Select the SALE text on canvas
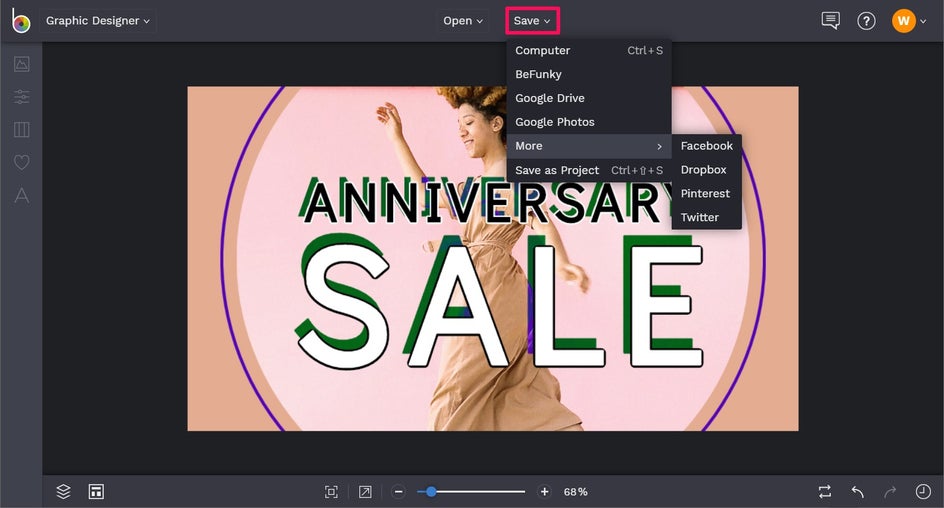Image resolution: width=944 pixels, height=508 pixels. pyautogui.click(x=500, y=301)
